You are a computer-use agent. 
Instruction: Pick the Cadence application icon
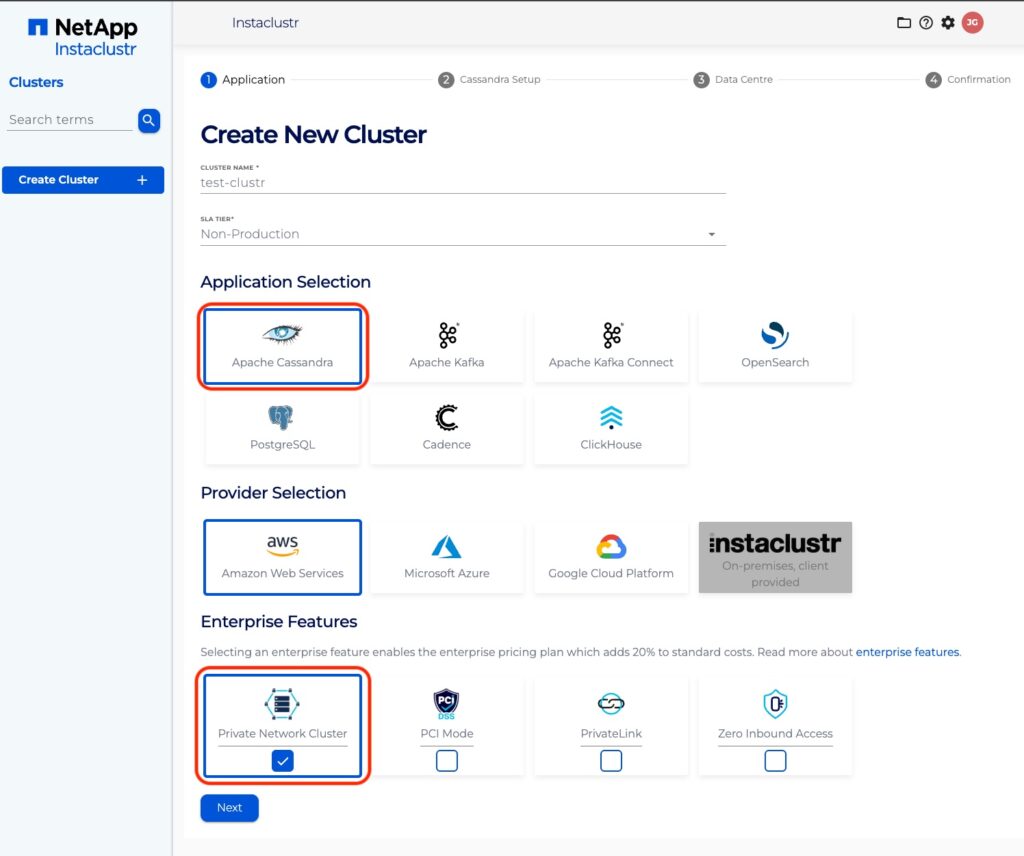click(x=446, y=418)
